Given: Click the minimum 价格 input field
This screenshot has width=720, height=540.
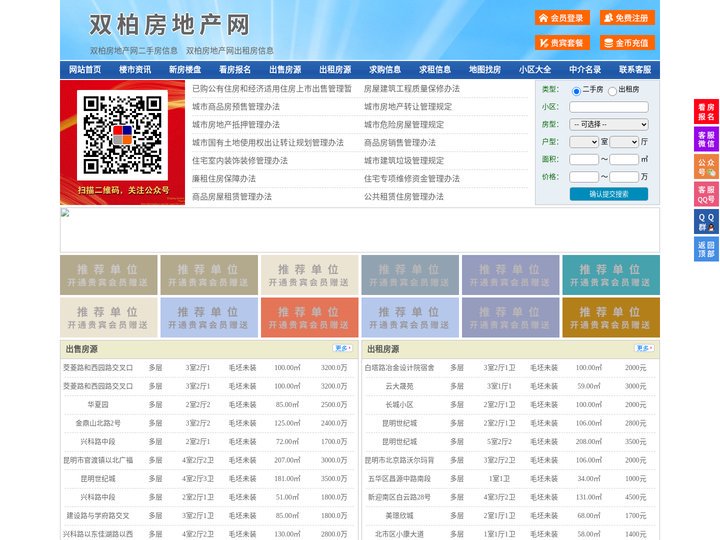Looking at the screenshot, I should click(x=584, y=177).
